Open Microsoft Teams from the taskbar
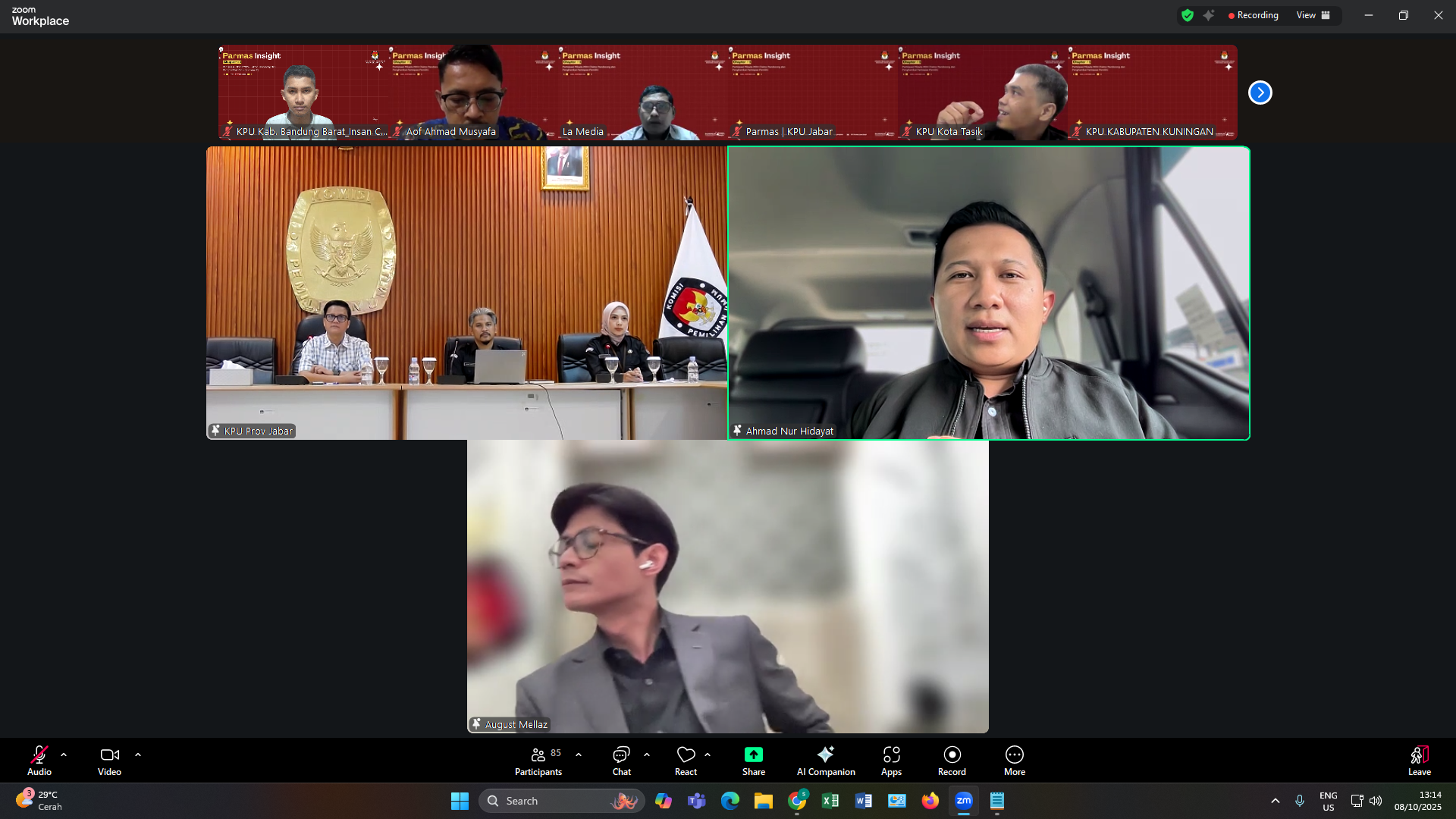 click(x=696, y=801)
